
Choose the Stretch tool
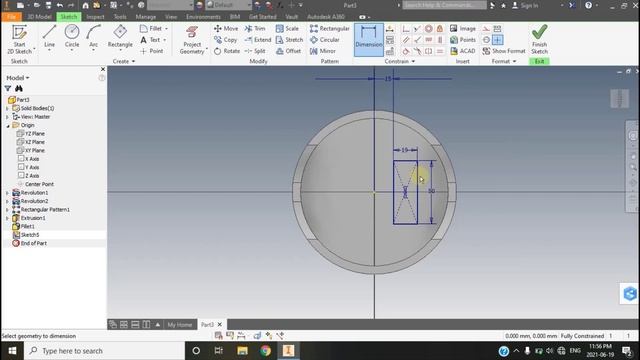click(x=289, y=40)
